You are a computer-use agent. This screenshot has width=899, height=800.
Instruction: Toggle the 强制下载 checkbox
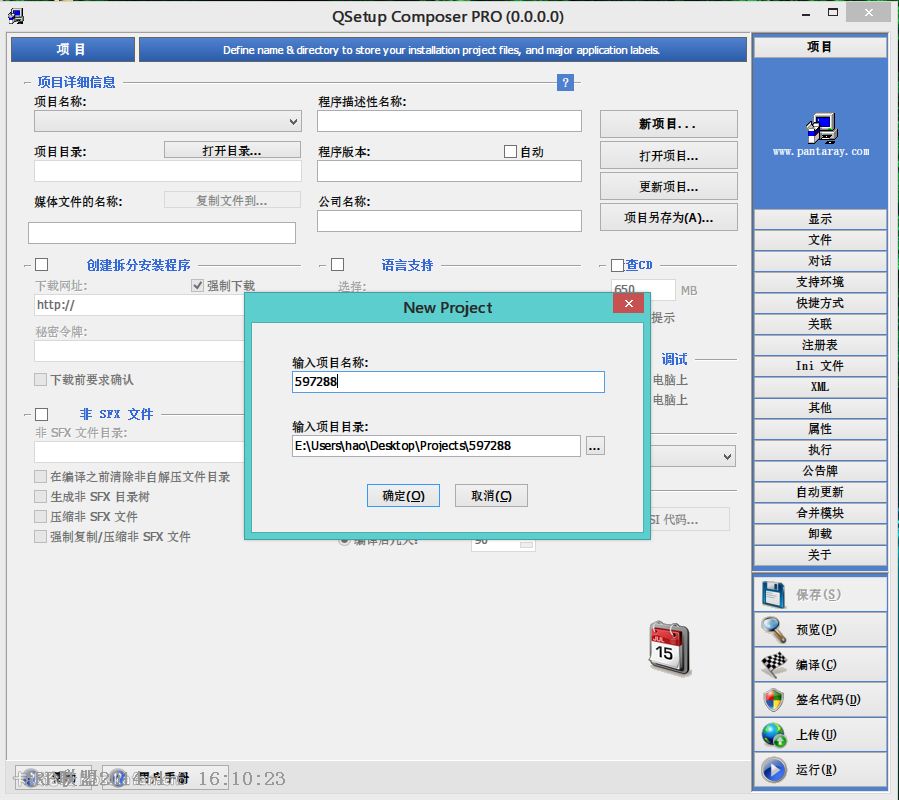pyautogui.click(x=198, y=285)
